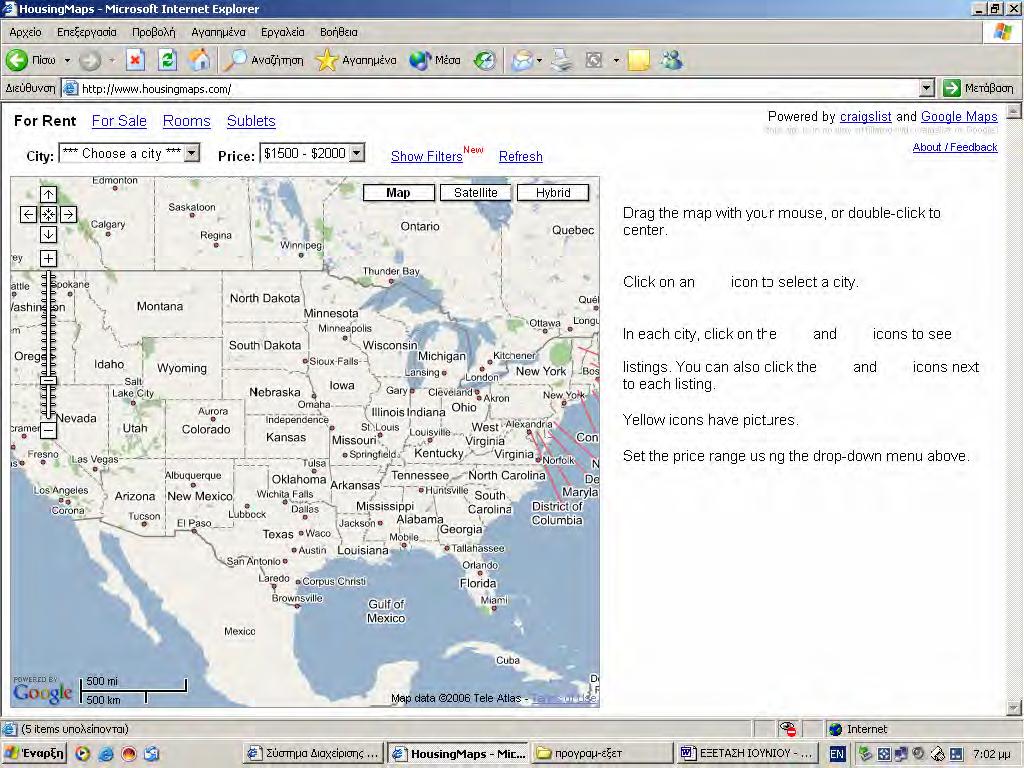
Task: Open the Μέσα media toolbar button
Action: click(435, 61)
